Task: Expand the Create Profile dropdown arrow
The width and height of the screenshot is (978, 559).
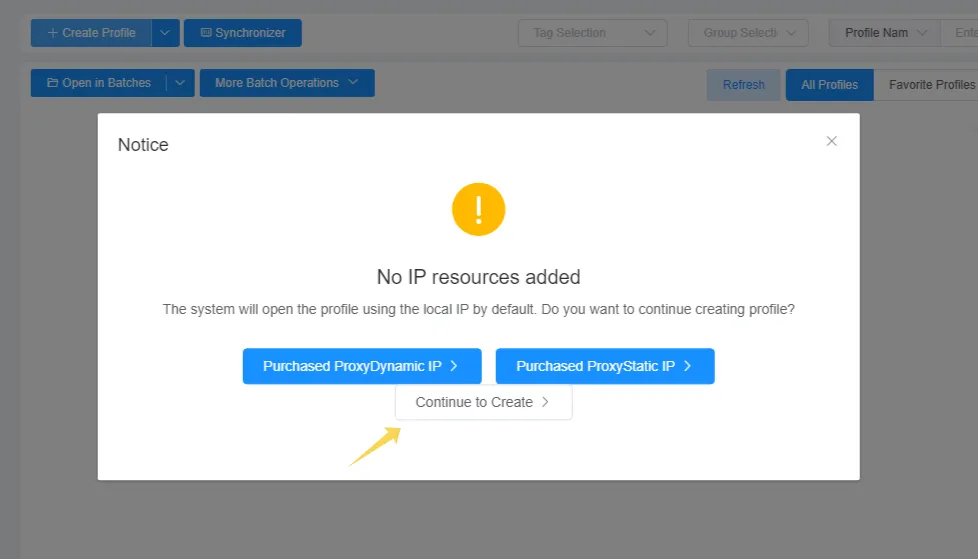Action: click(x=165, y=32)
